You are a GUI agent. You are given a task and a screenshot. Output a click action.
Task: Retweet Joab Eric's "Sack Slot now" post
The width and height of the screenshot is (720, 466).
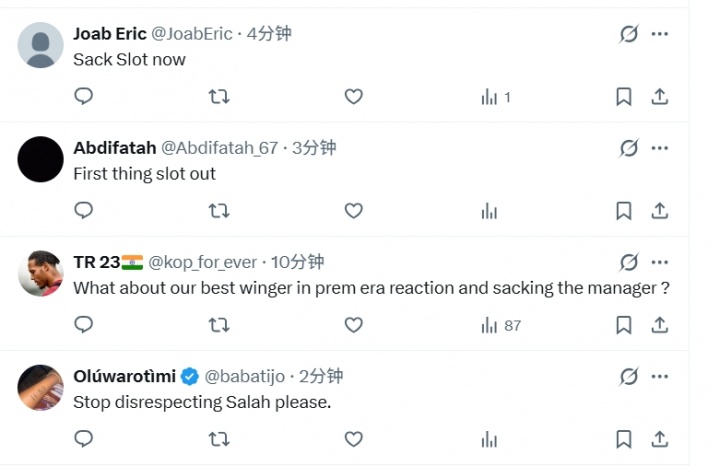point(218,97)
